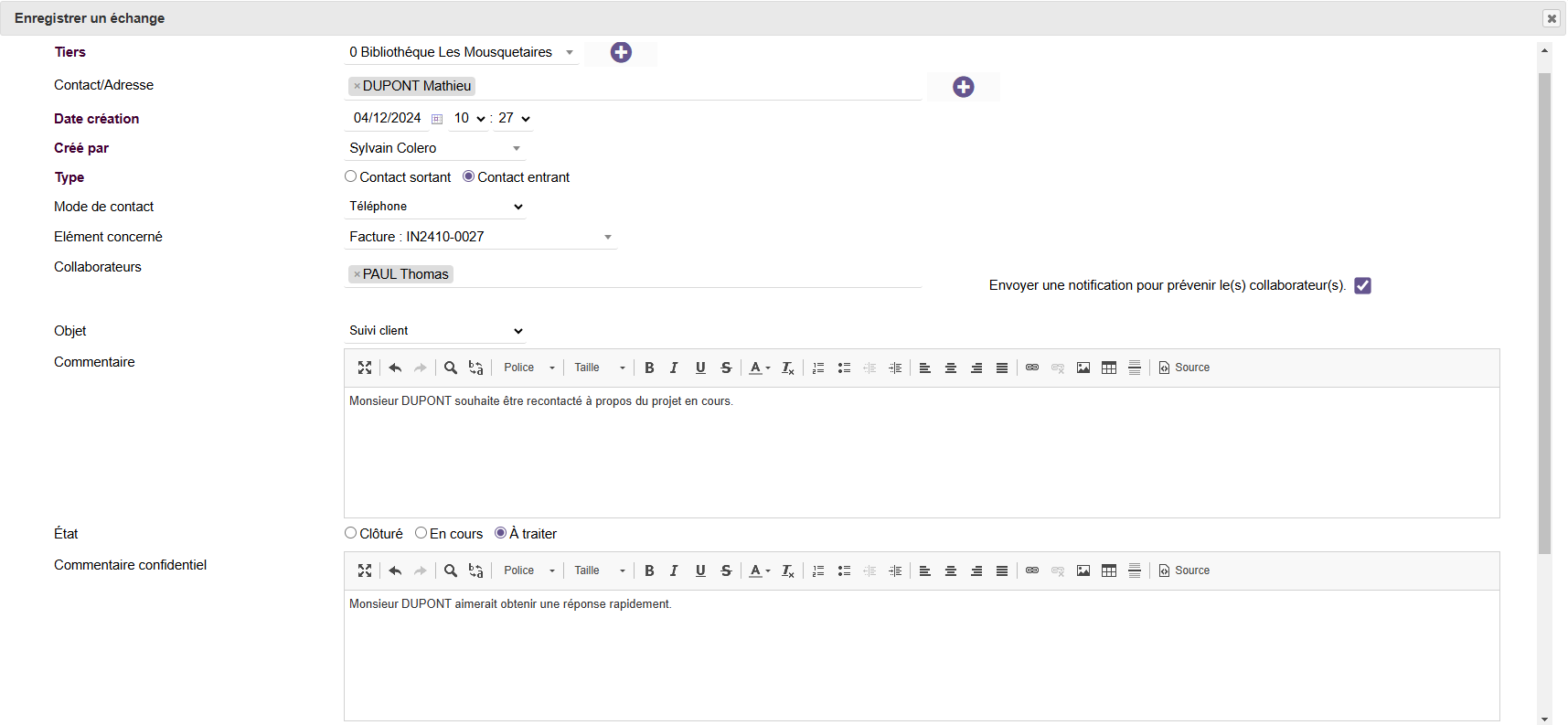Click the Source button in the Commentaire toolbar
Viewport: 1568px width, 725px height.
[1184, 368]
